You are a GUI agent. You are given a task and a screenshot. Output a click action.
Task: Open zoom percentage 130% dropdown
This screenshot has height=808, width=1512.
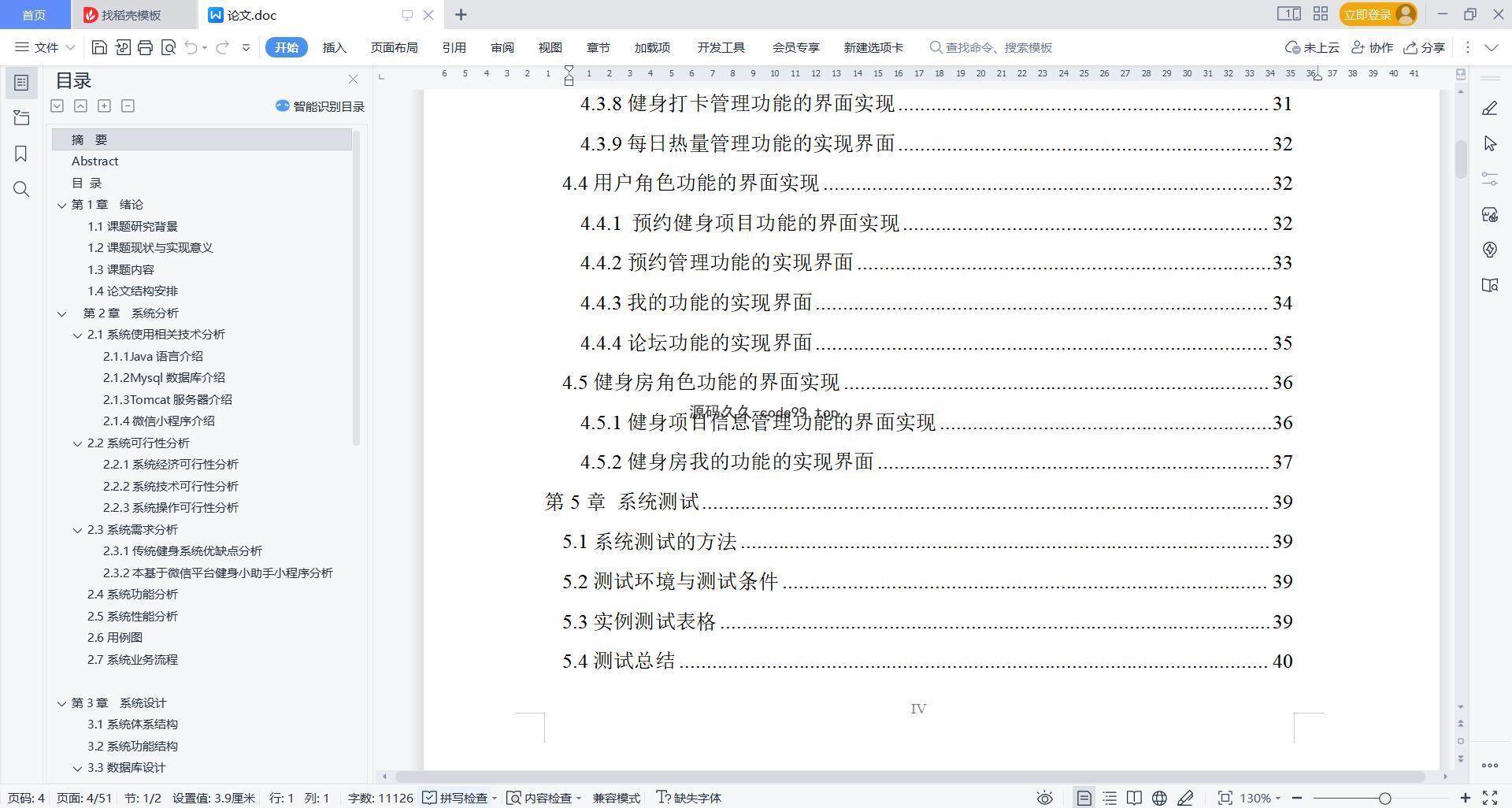[1260, 798]
